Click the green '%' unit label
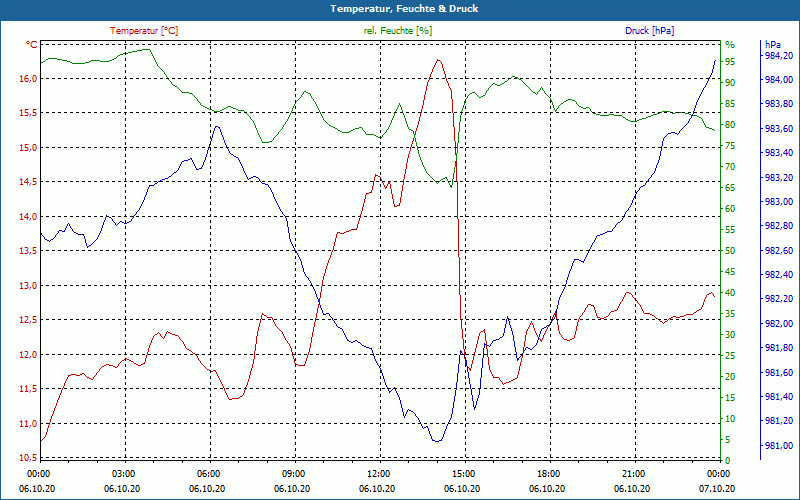Screen dimensions: 800x500 (x=730, y=44)
